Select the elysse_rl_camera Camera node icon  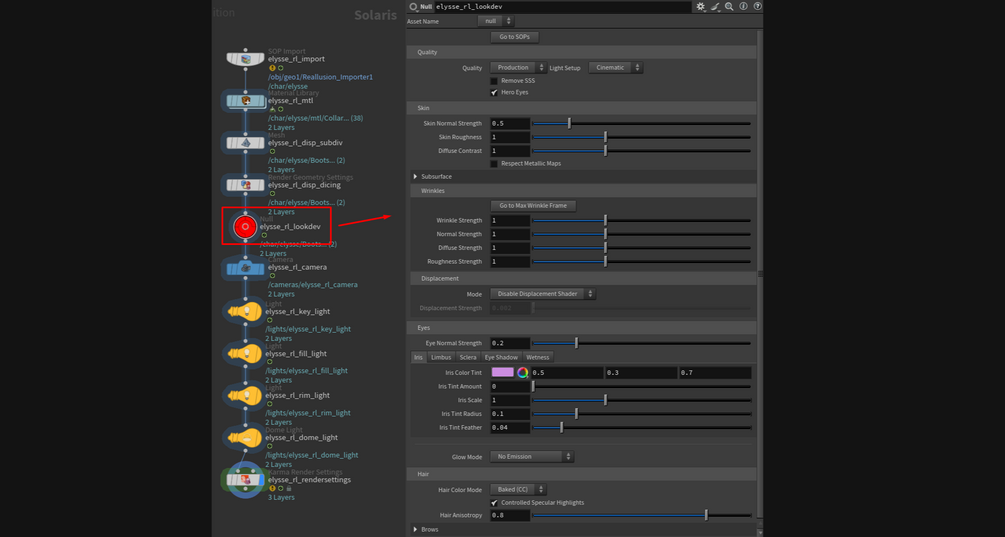245,268
